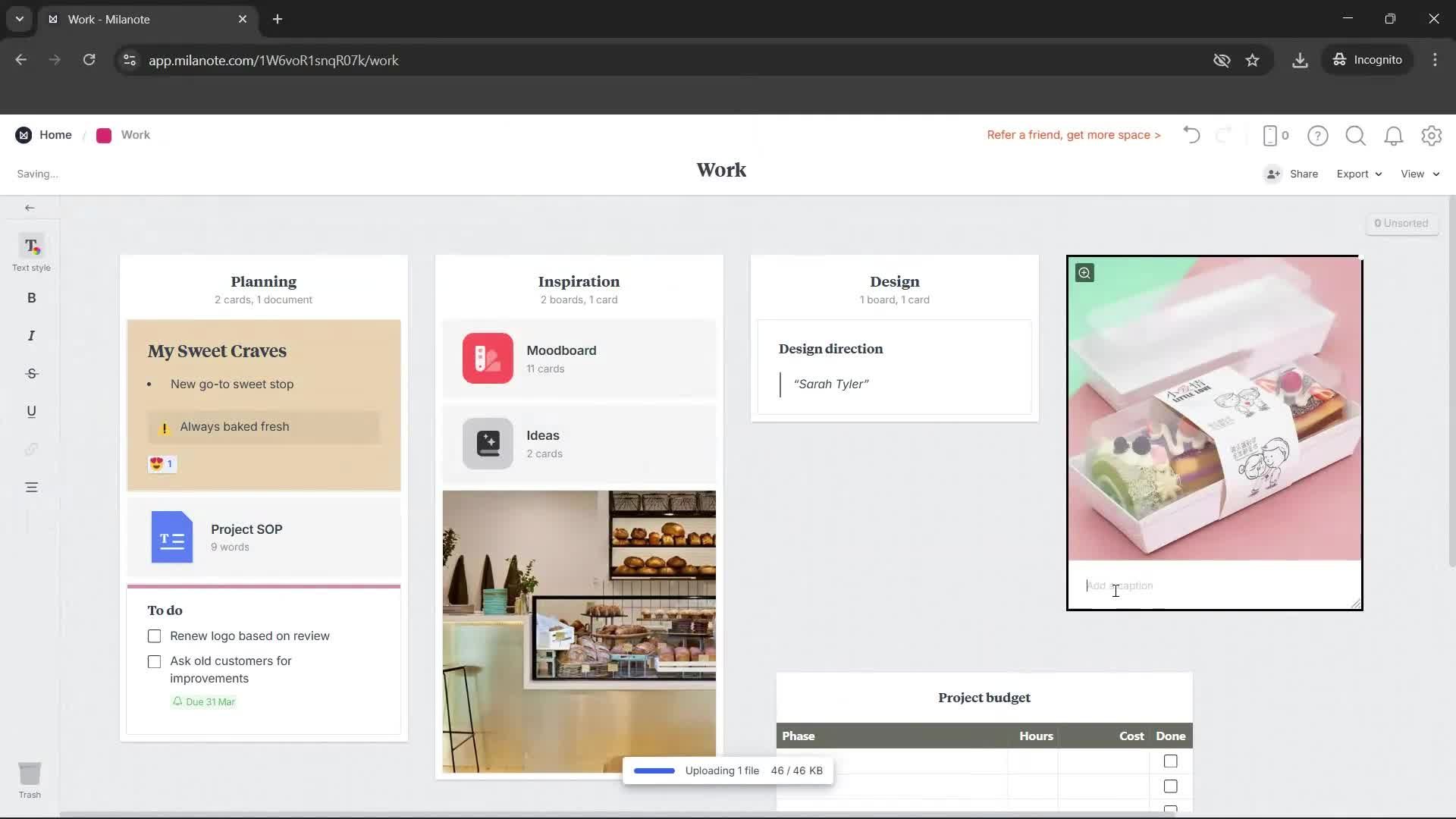Viewport: 1456px width, 819px height.
Task: Apply underline formatting
Action: coord(30,411)
